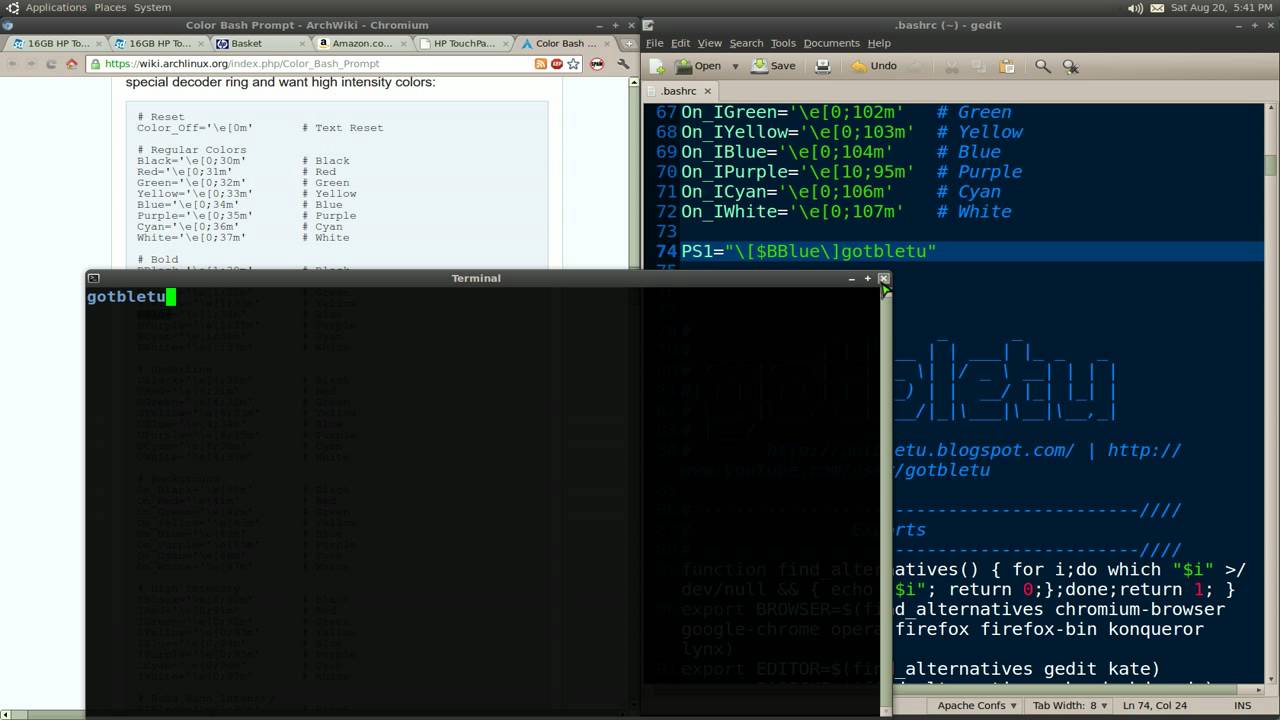Click the Ln 74, Col 24 status entry

[1156, 705]
